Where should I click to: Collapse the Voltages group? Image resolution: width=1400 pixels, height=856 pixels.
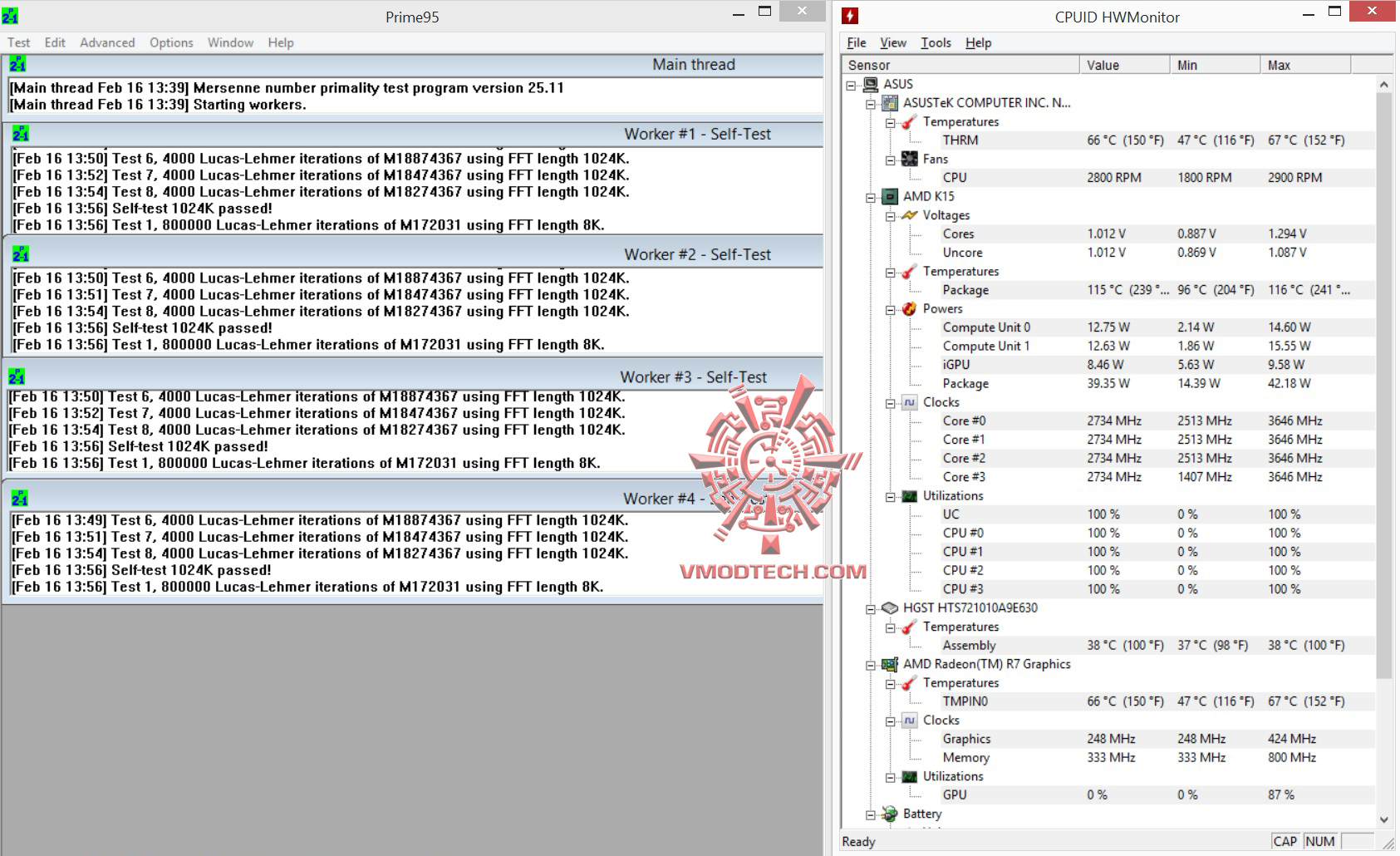point(891,216)
